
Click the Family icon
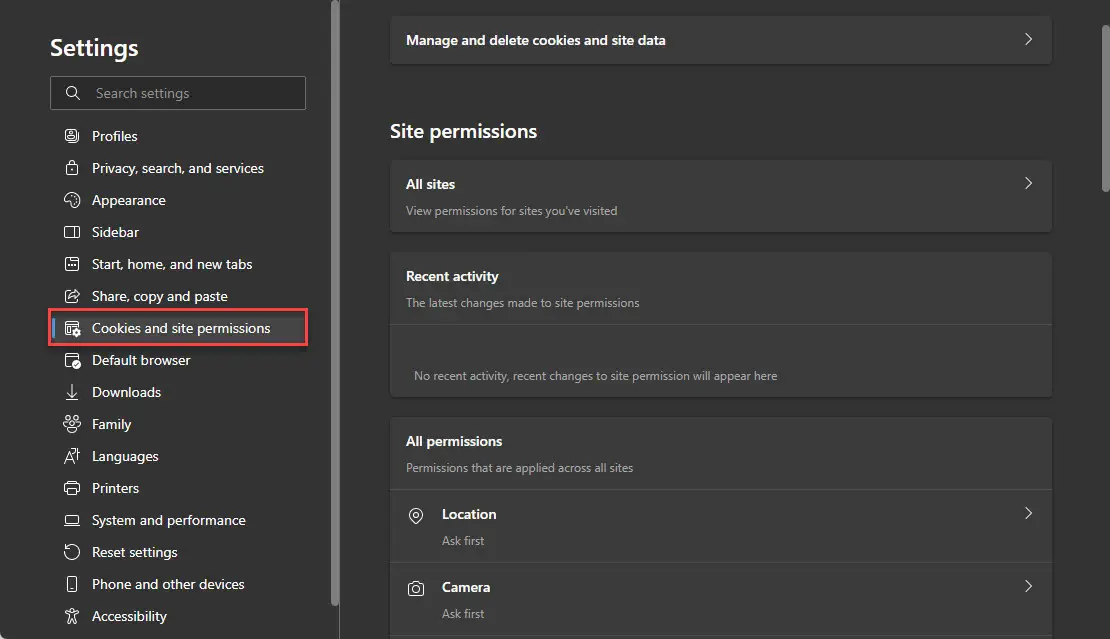coord(71,424)
